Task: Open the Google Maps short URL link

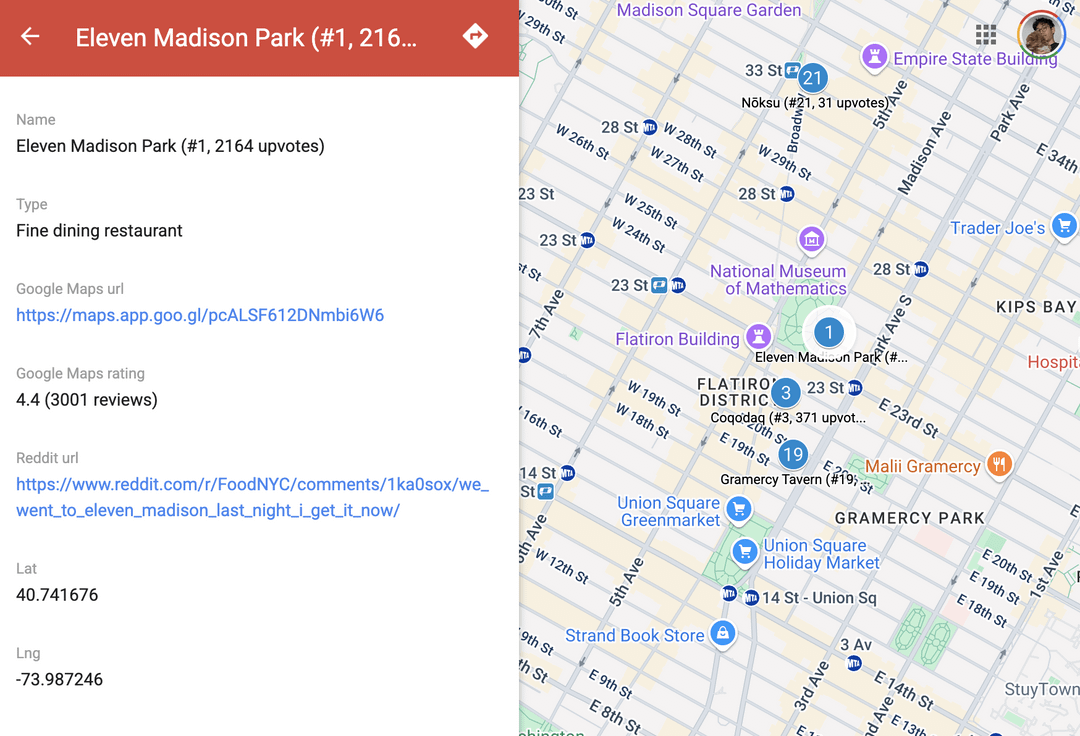Action: 200,315
